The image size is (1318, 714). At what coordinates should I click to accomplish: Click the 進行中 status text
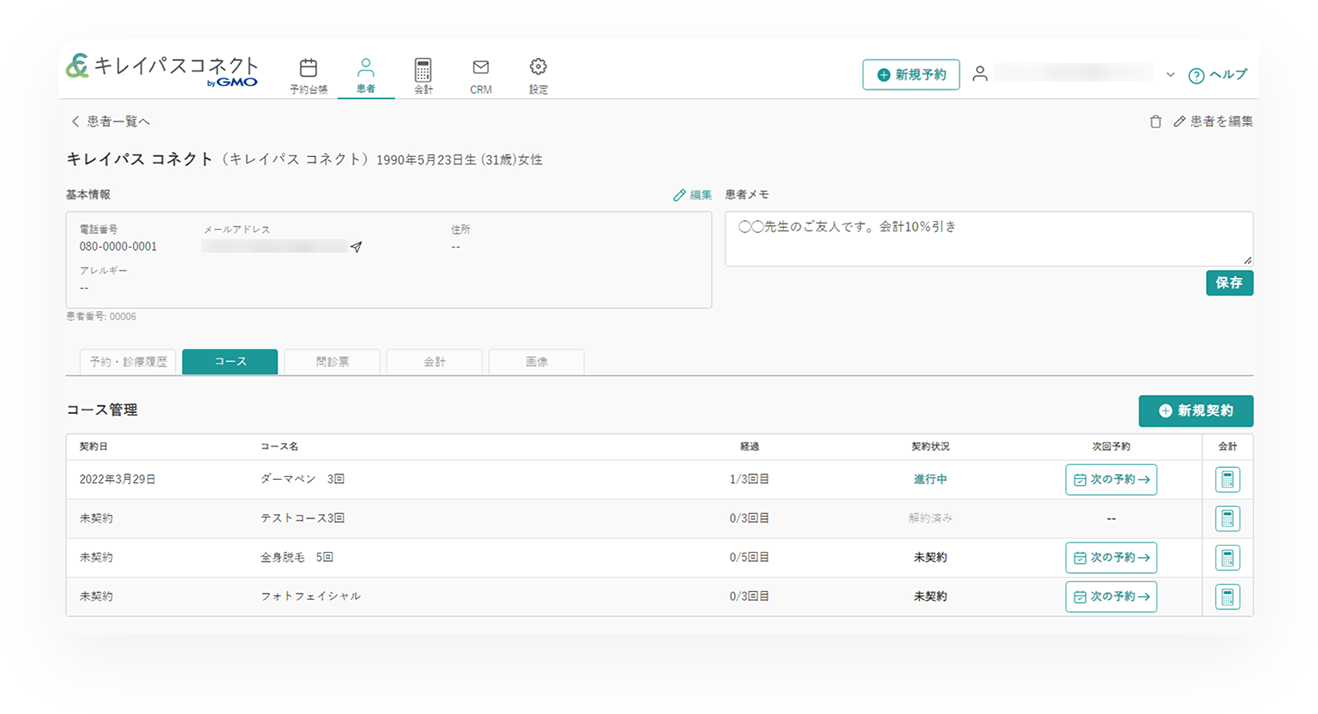930,480
